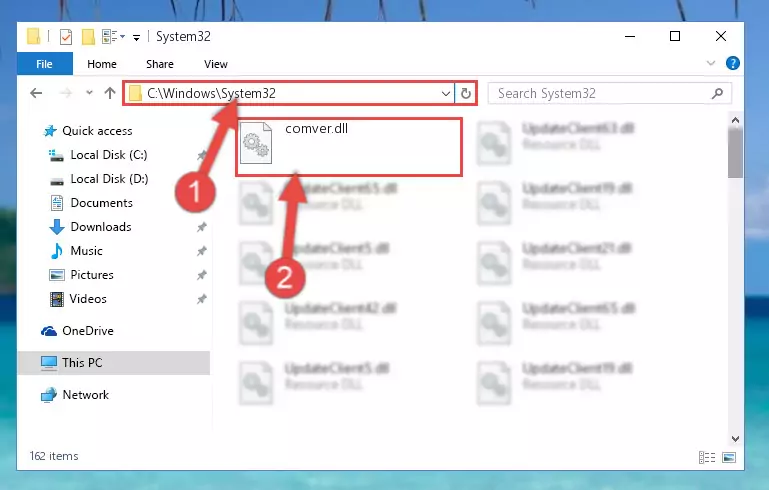769x490 pixels.
Task: Click the Downloads blue arrow icon
Action: [57, 227]
